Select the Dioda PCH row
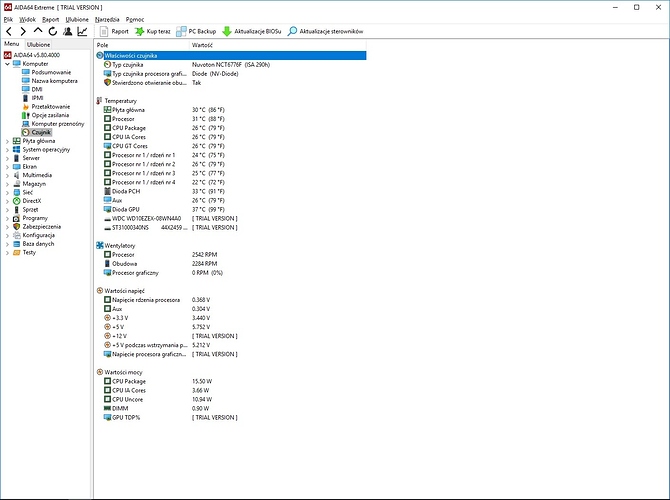Screen dimensions: 670x500 (231, 191)
